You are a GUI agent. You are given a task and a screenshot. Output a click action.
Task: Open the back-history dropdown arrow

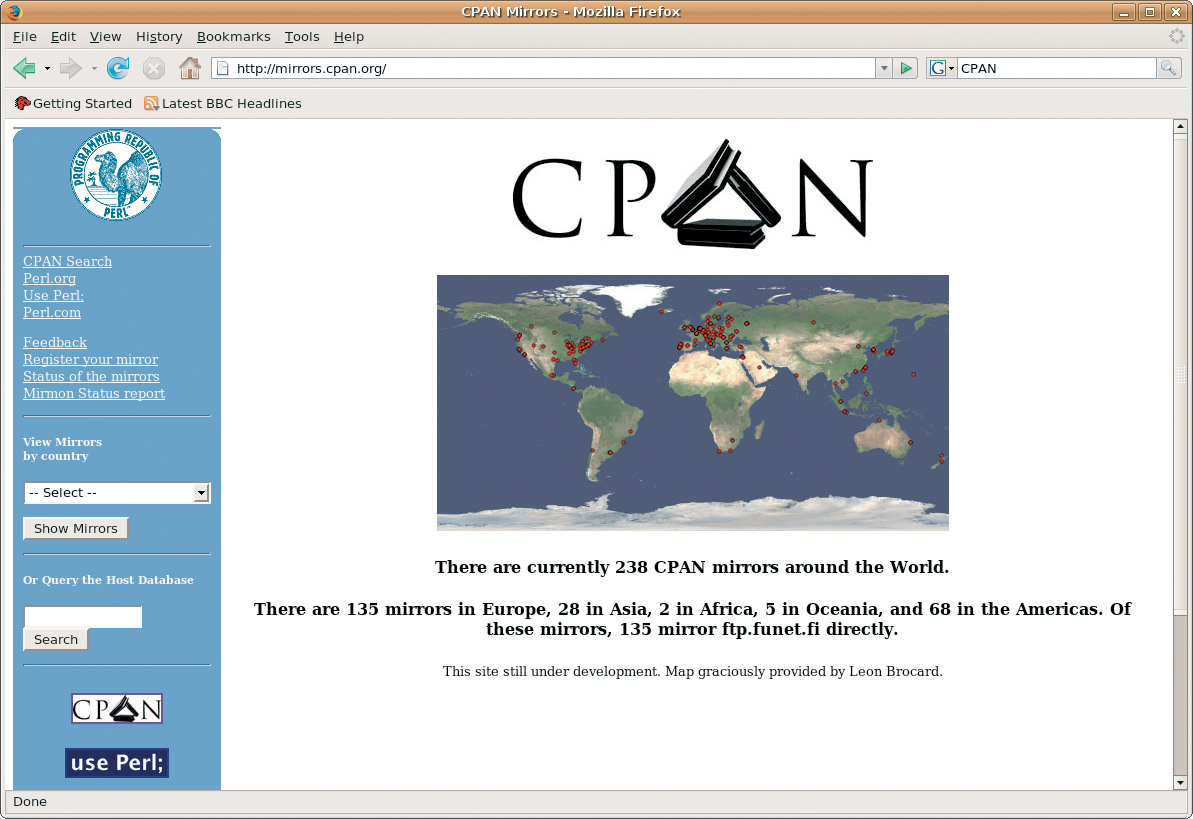[x=47, y=69]
